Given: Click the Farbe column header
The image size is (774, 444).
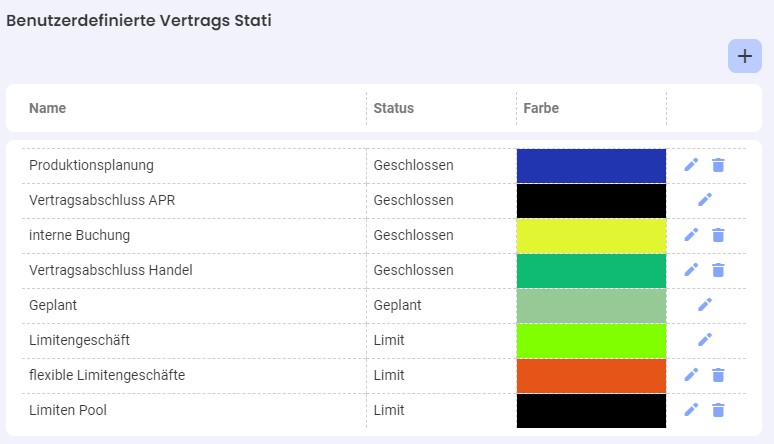Looking at the screenshot, I should pos(541,108).
